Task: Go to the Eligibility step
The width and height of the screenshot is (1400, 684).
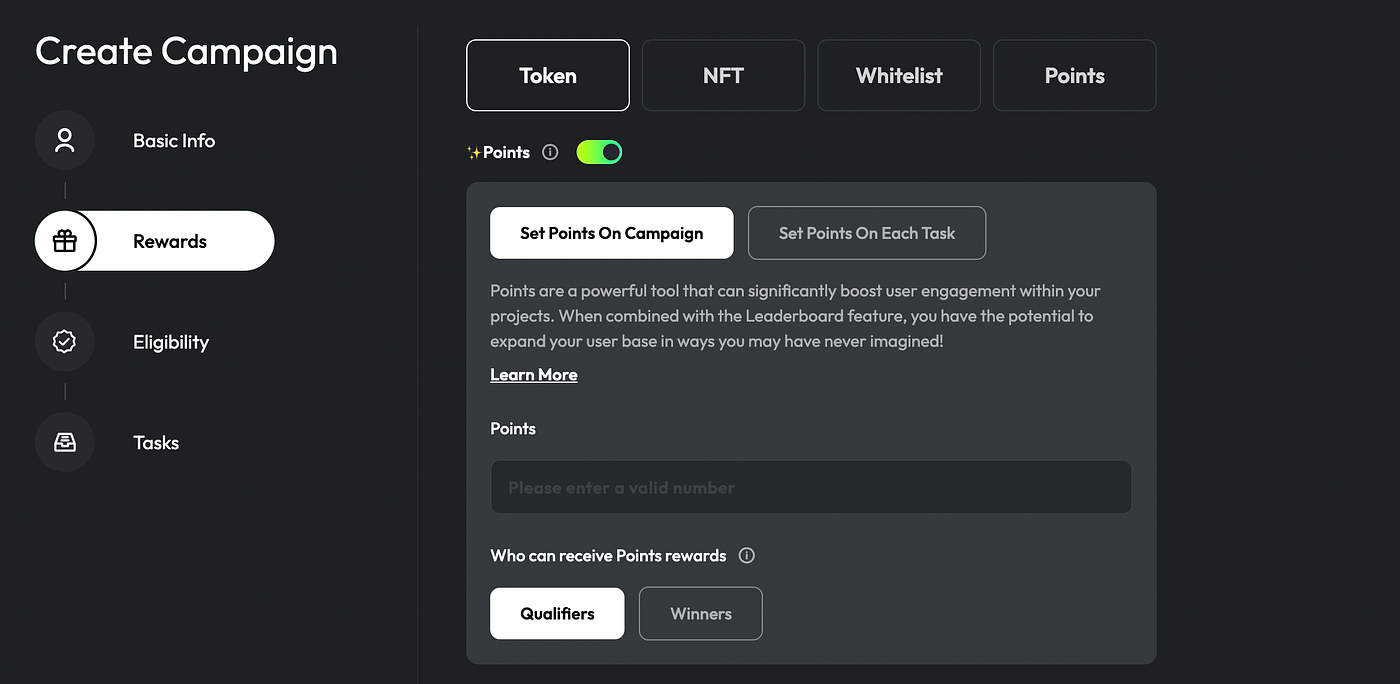Action: tap(171, 342)
